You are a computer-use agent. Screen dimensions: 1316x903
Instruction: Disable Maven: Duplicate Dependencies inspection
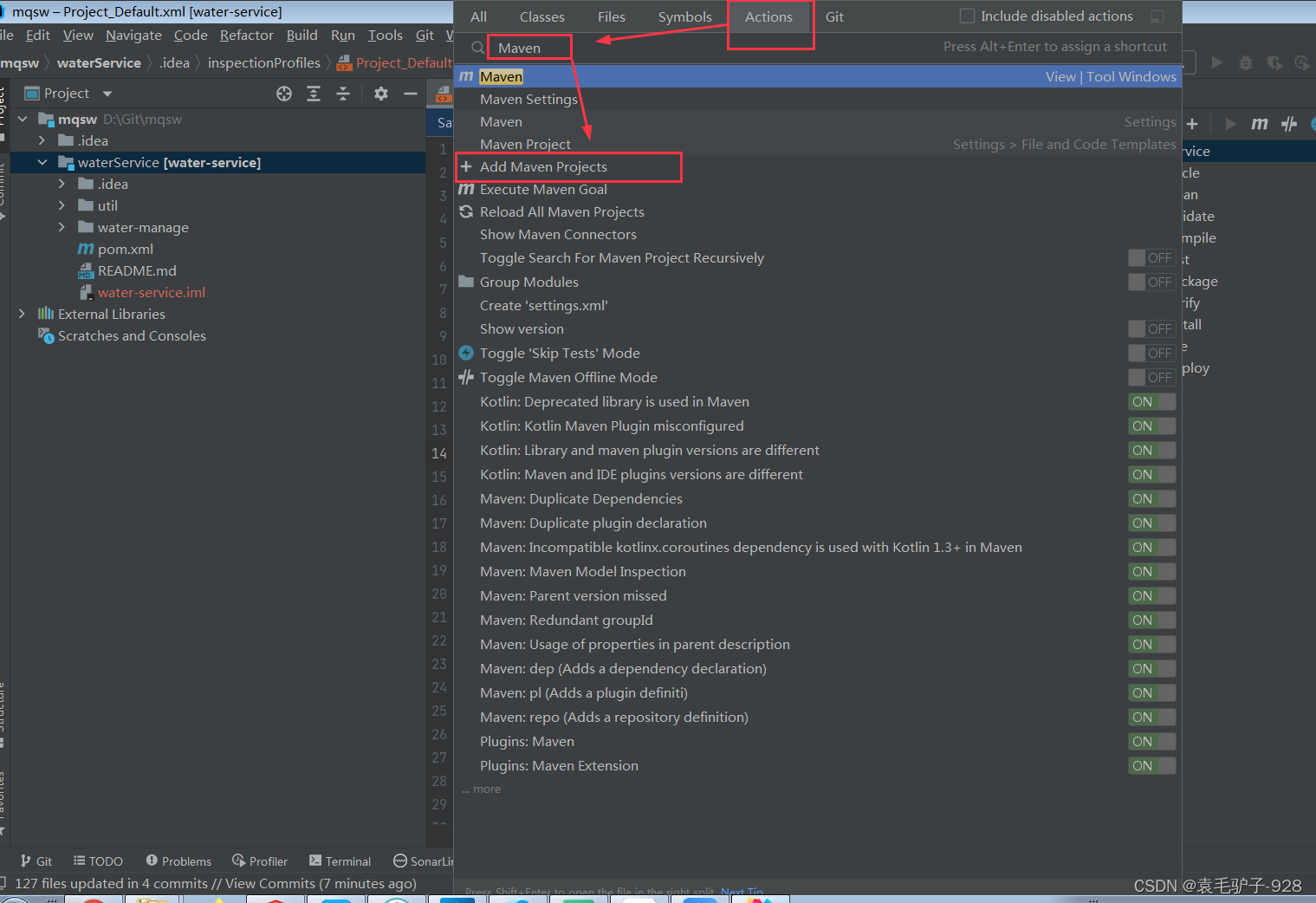[x=1151, y=498]
